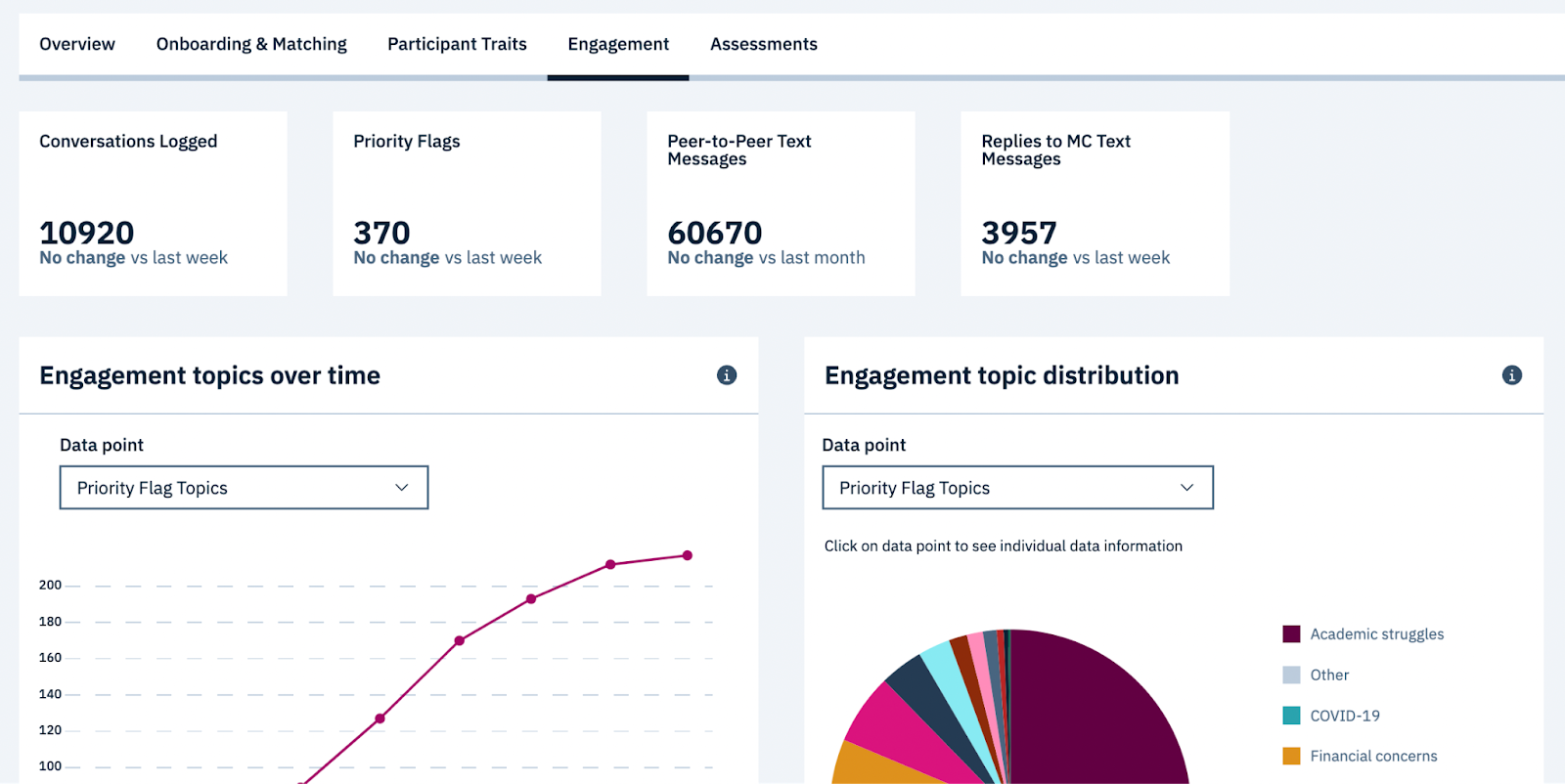Viewport: 1565px width, 784px height.
Task: Select the line chart data point near 170
Action: click(460, 641)
